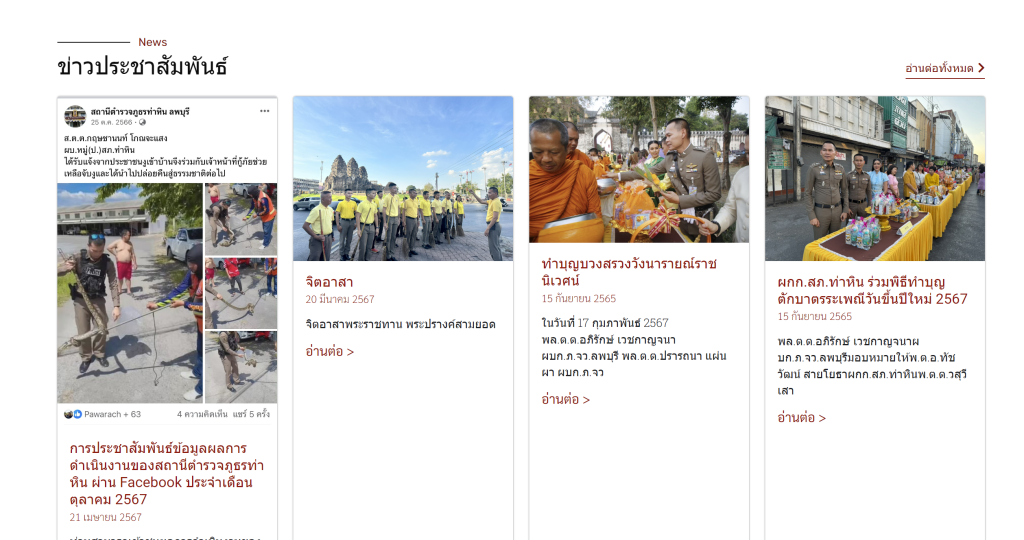Click the police station profile avatar icon
1024x540 pixels.
pos(75,115)
